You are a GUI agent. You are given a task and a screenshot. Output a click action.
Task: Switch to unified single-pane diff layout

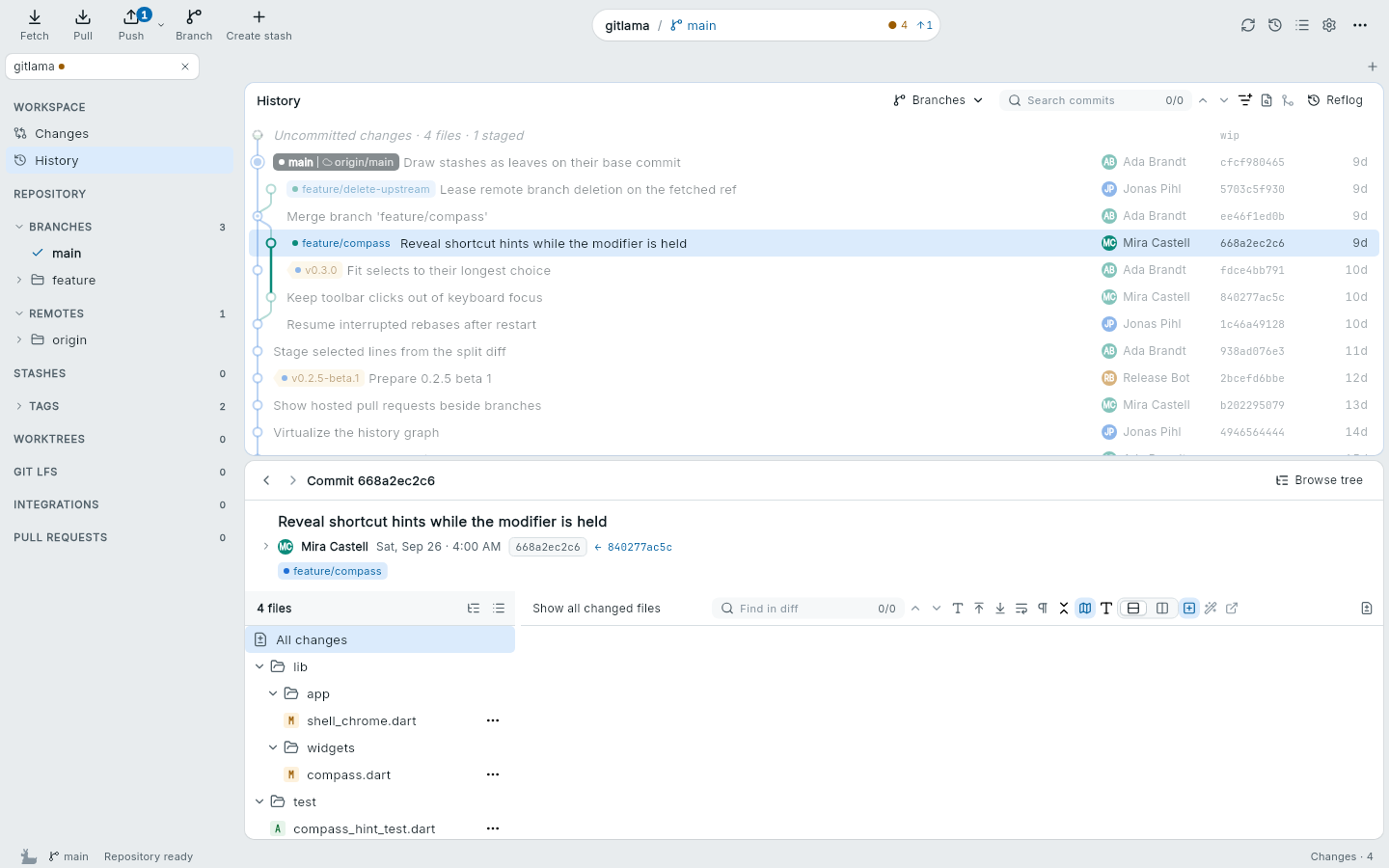[x=1133, y=609]
